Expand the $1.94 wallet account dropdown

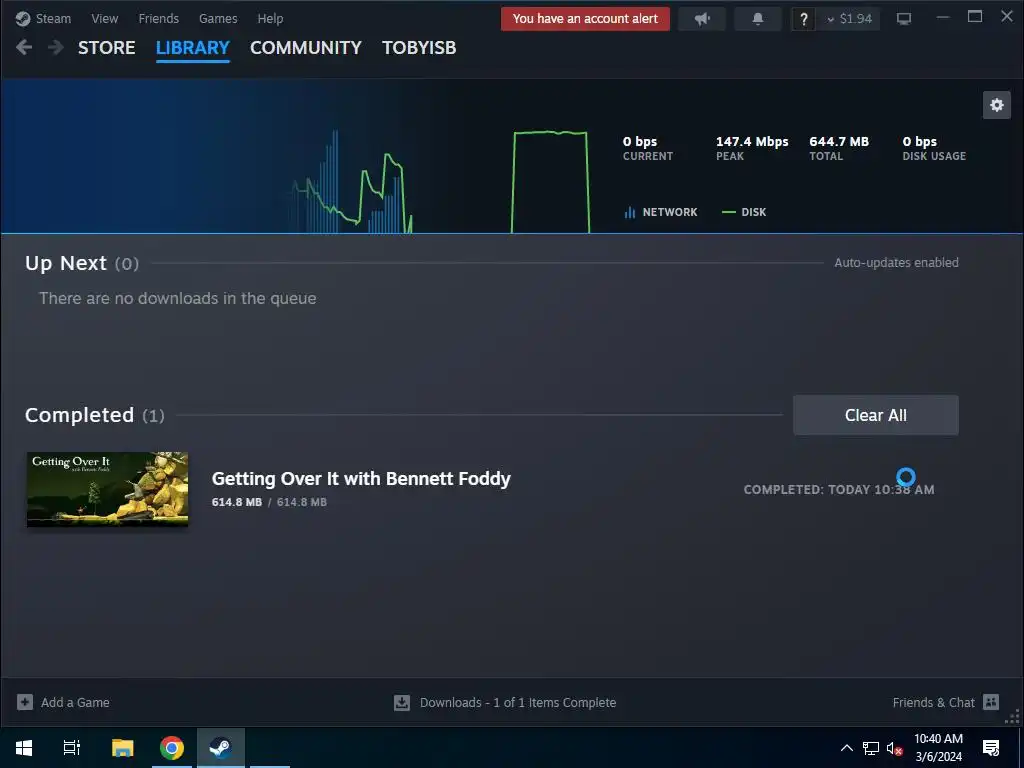(849, 19)
